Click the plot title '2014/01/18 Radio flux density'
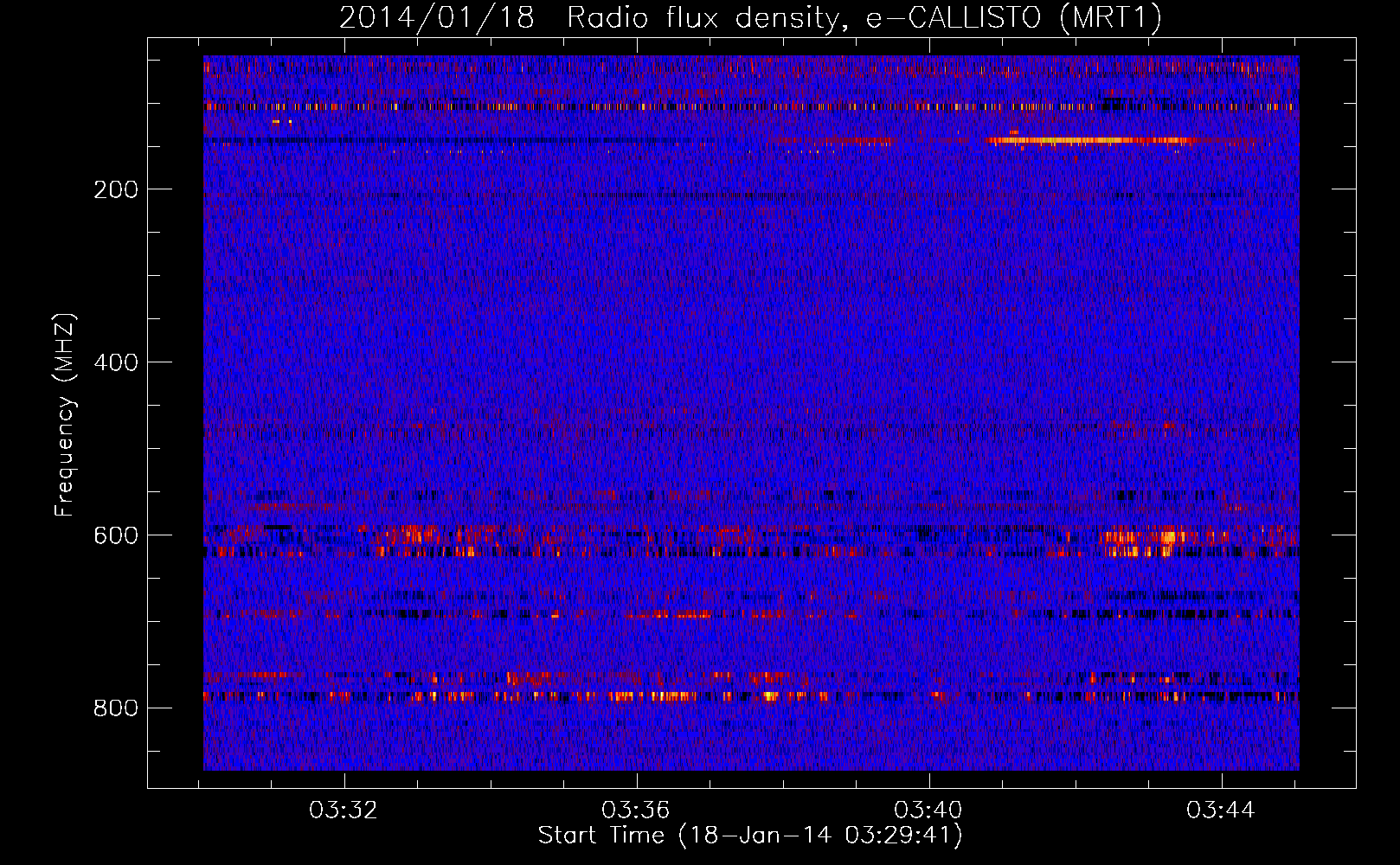Screen dimensions: 1400x865 pyautogui.click(x=588, y=18)
